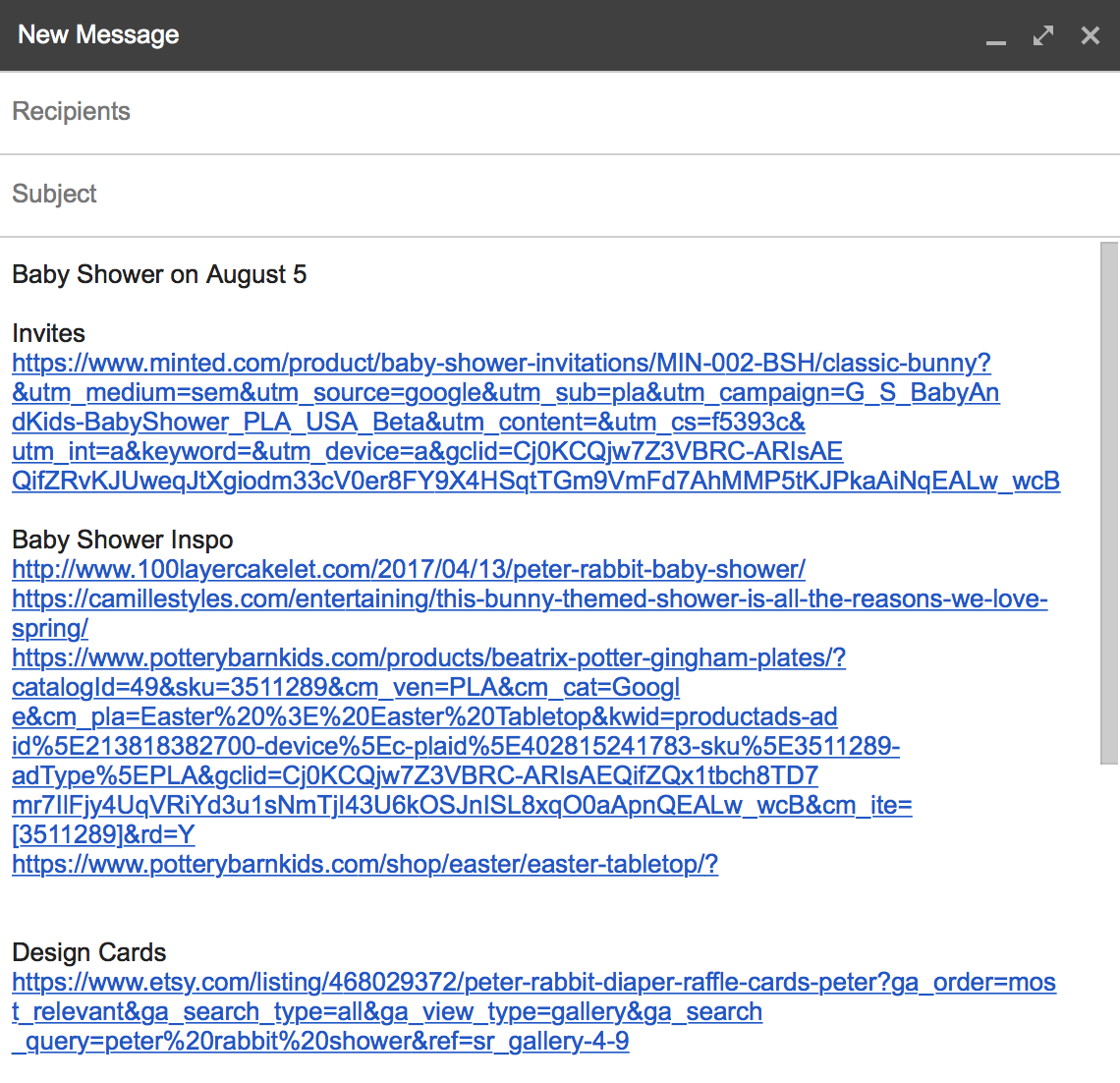Click the Recipients field
The image size is (1120, 1083).
coord(560,112)
